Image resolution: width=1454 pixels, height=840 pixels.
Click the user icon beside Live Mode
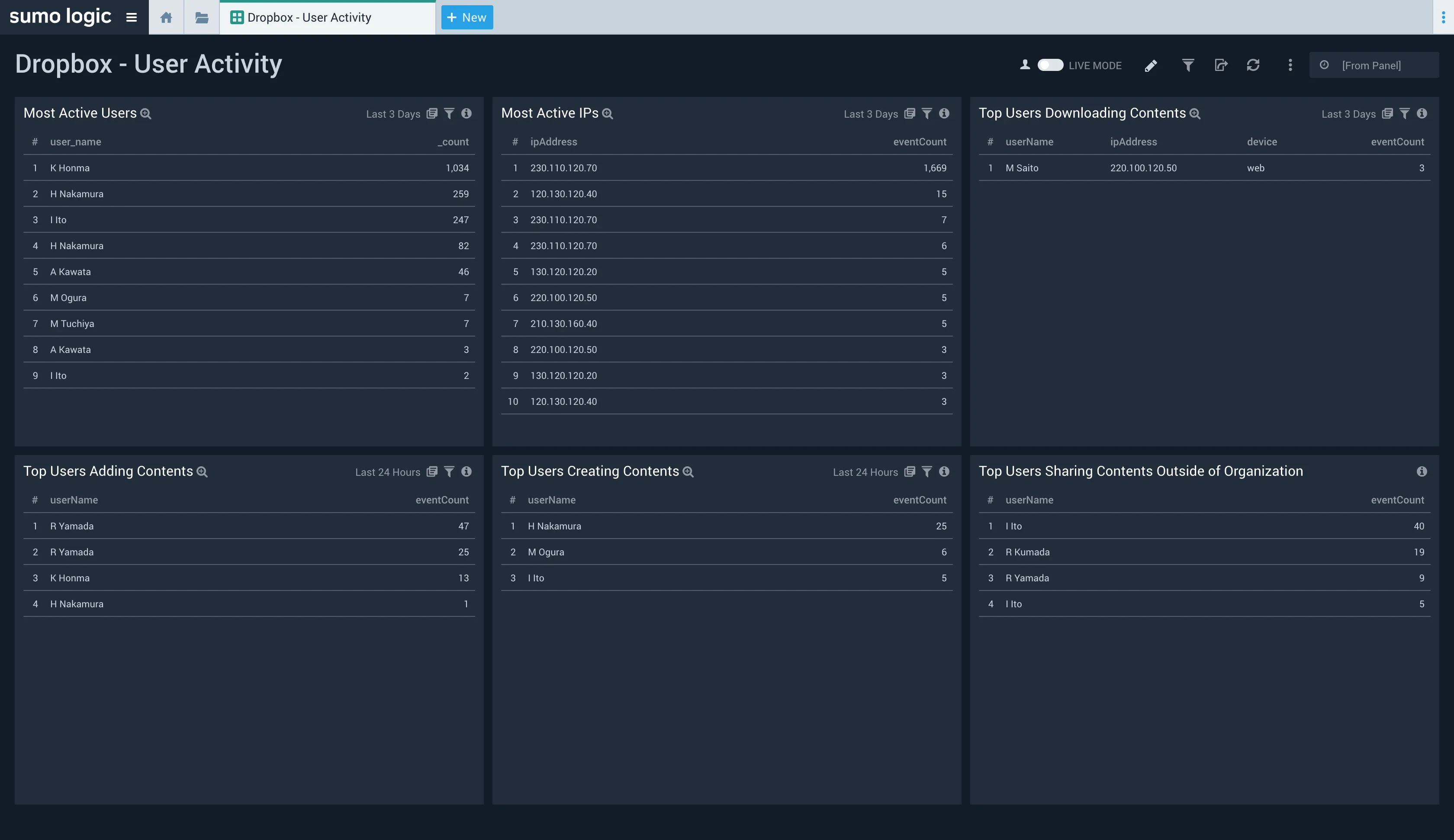pyautogui.click(x=1025, y=64)
